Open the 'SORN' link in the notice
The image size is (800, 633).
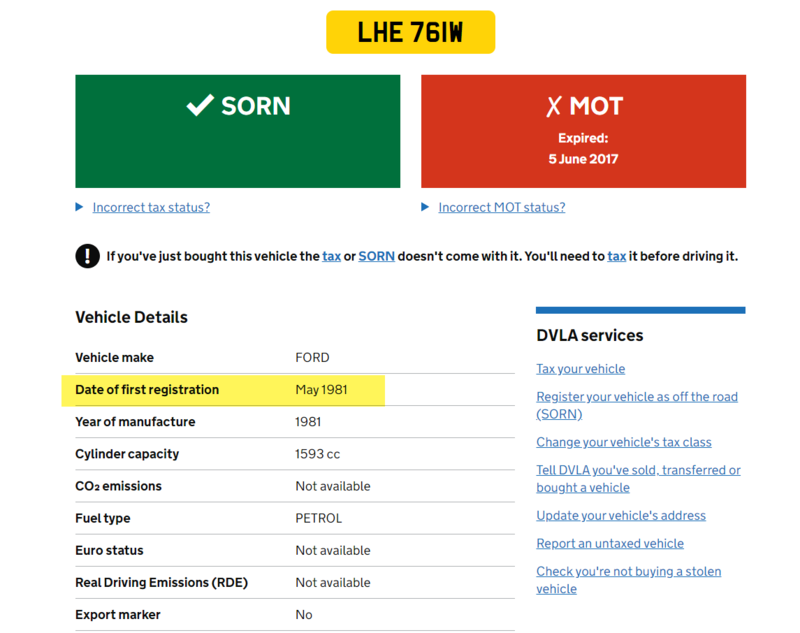click(376, 256)
